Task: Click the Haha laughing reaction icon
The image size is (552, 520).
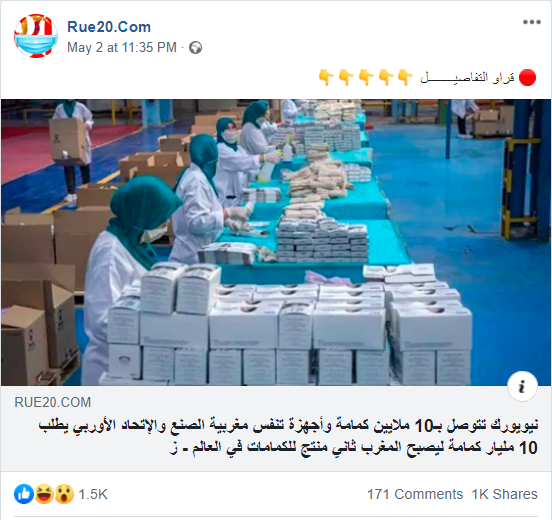Action: pos(44,494)
